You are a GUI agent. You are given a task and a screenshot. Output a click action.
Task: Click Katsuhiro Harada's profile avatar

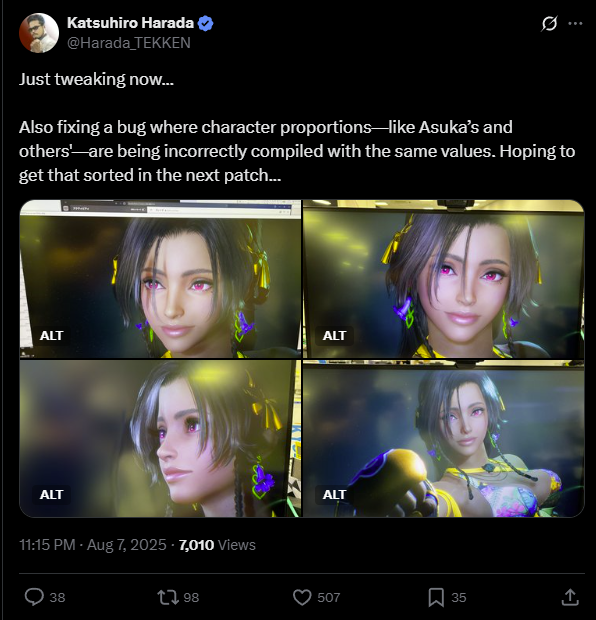39,33
